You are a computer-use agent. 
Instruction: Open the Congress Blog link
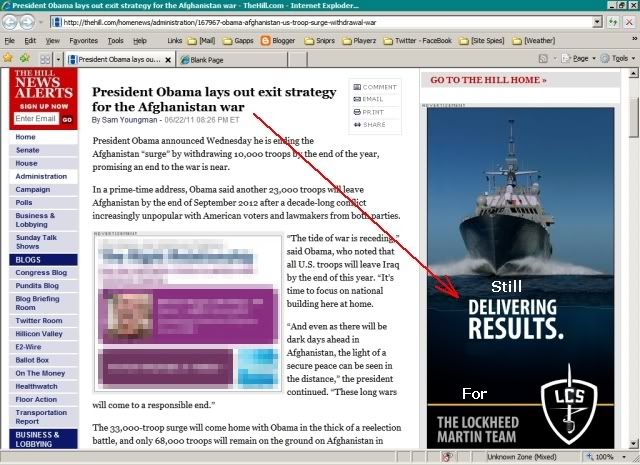pos(43,273)
